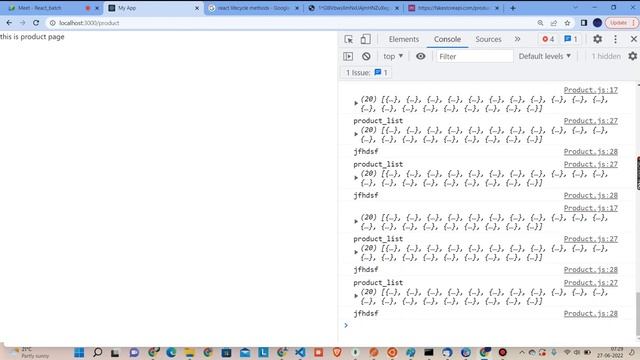
Task: Click the Chrome Update button
Action: [621, 23]
